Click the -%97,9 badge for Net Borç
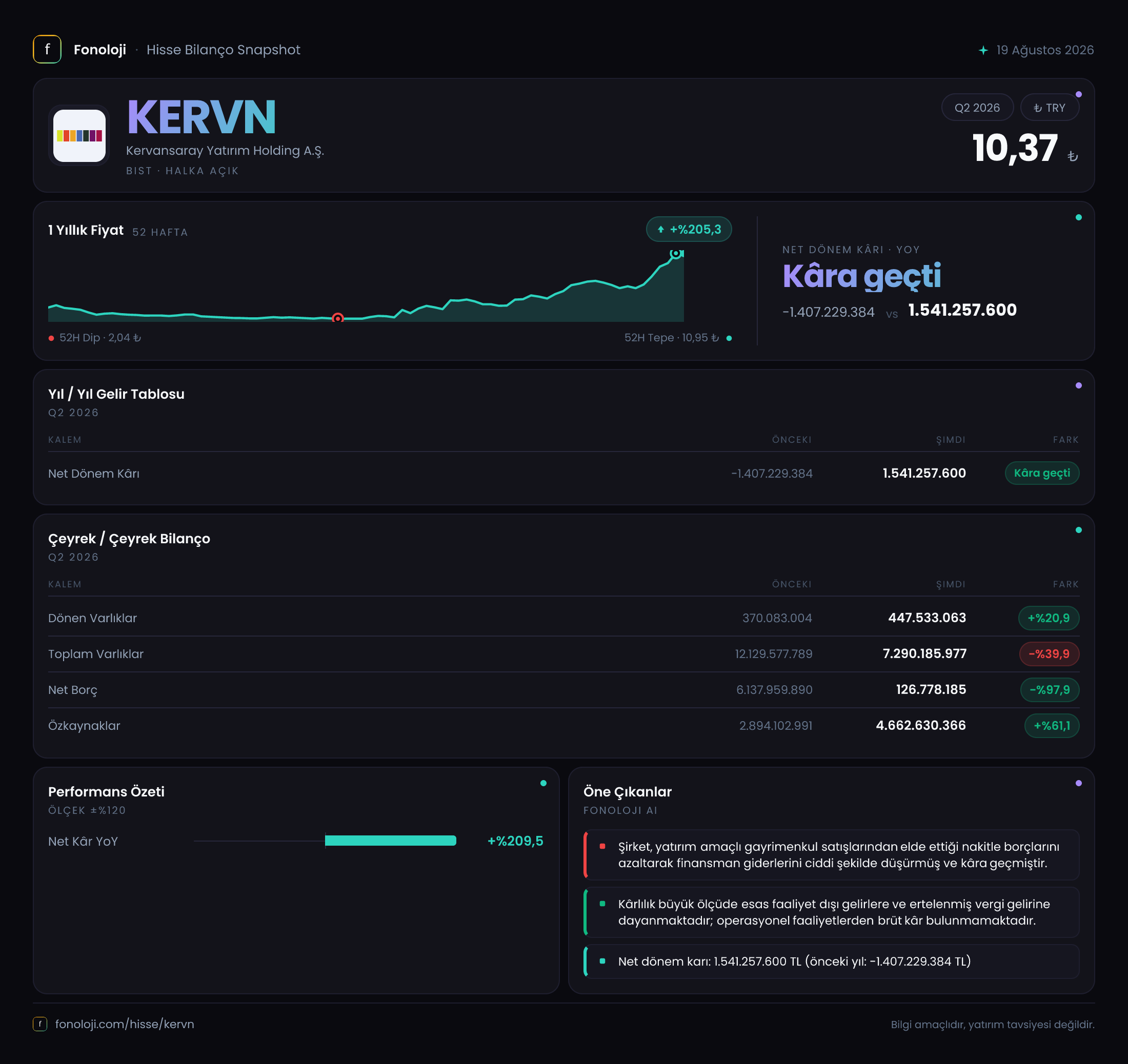The image size is (1128, 1064). pos(1050,690)
